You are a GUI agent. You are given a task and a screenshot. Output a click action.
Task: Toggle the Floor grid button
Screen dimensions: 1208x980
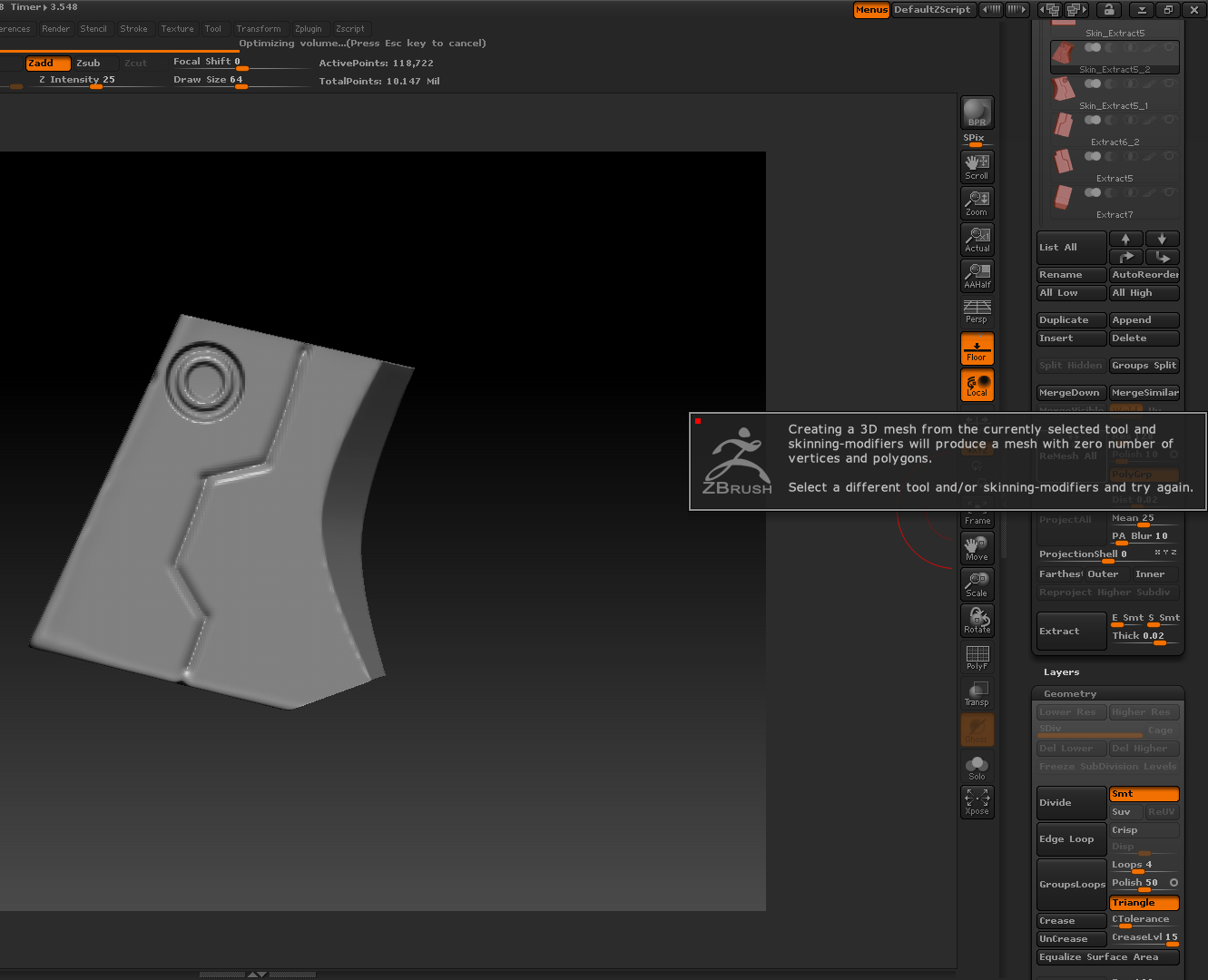[x=977, y=348]
